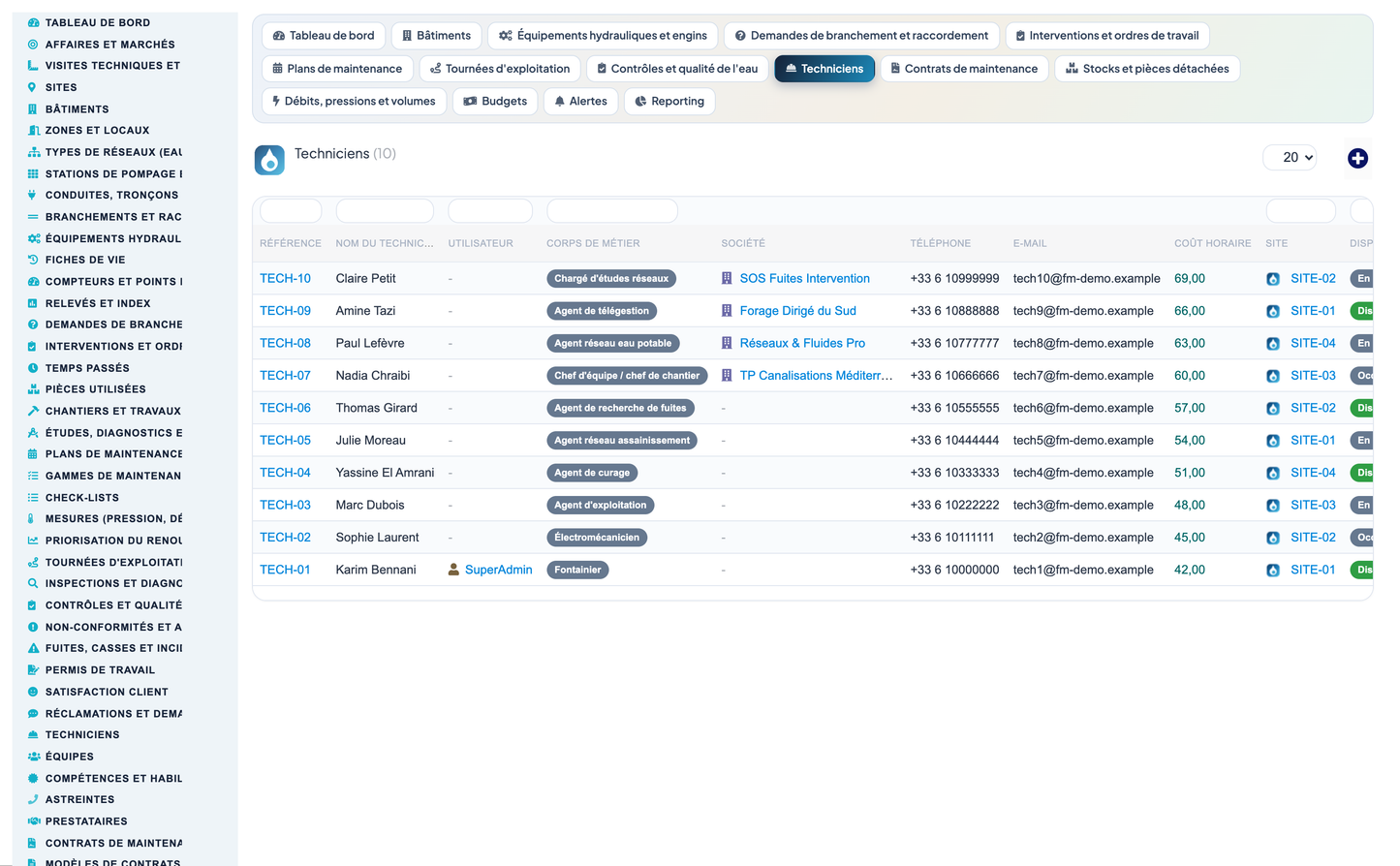The image size is (1400, 866).
Task: Click the Électromécanicien trade badge
Action: tap(597, 538)
